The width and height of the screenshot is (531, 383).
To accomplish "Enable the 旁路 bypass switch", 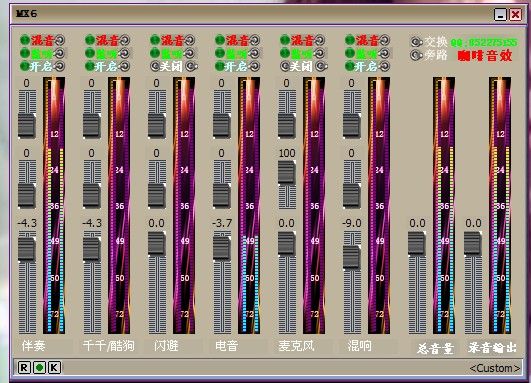I will point(416,55).
